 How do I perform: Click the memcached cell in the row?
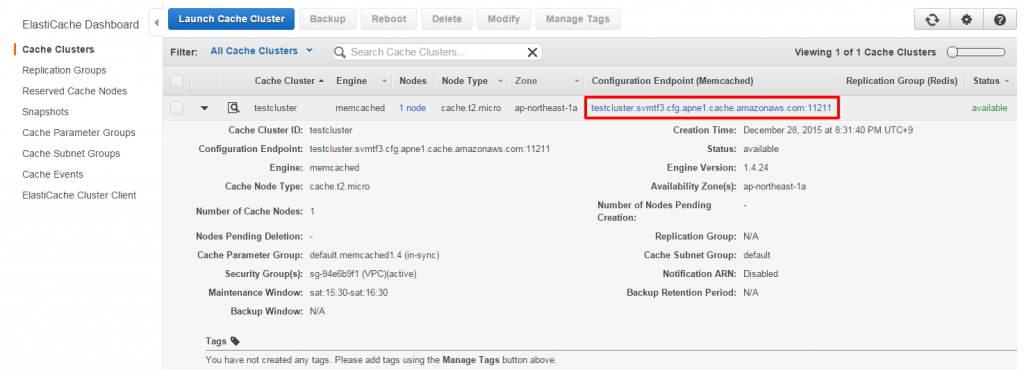[360, 108]
